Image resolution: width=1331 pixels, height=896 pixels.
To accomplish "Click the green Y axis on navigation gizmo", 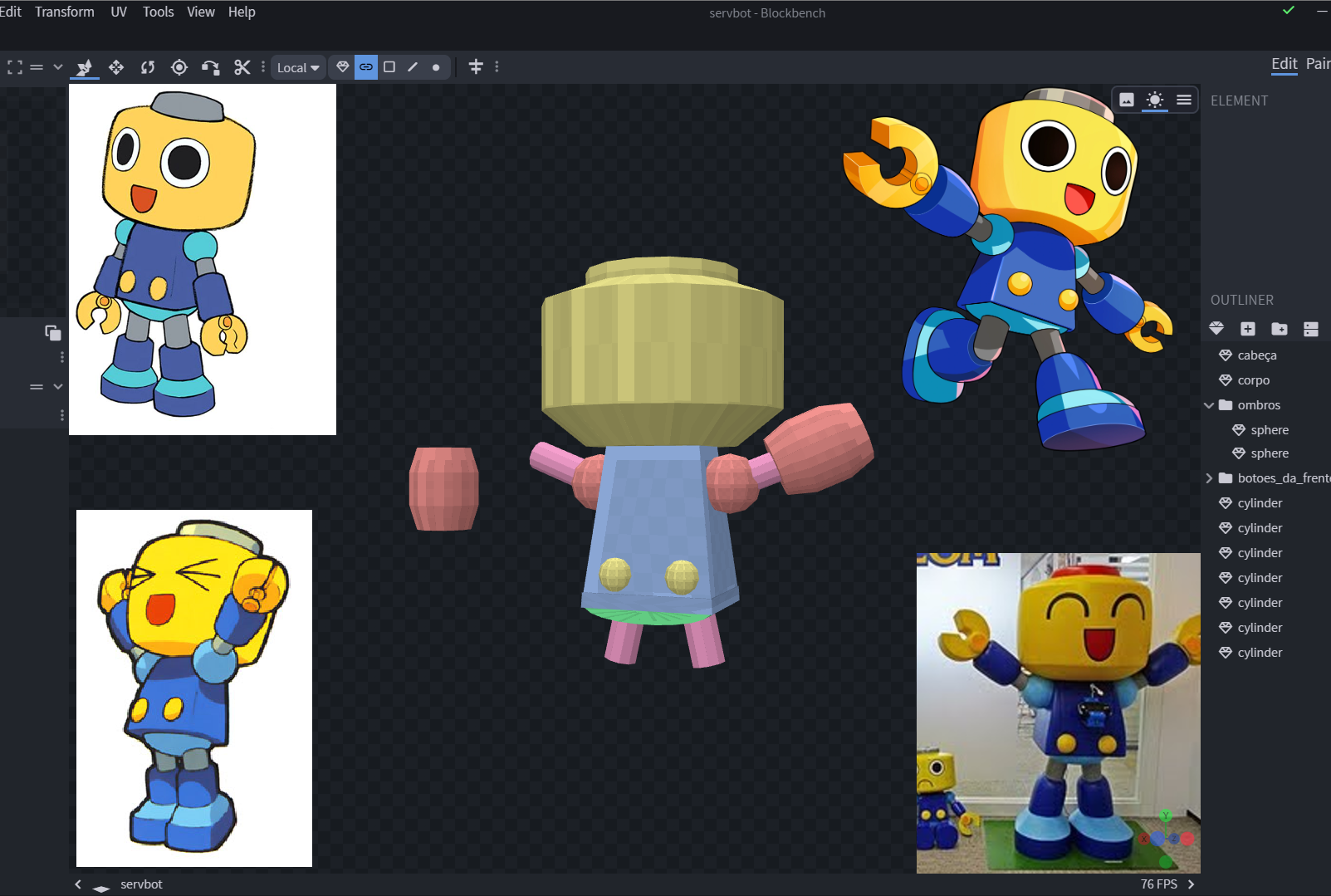I will click(x=1166, y=816).
